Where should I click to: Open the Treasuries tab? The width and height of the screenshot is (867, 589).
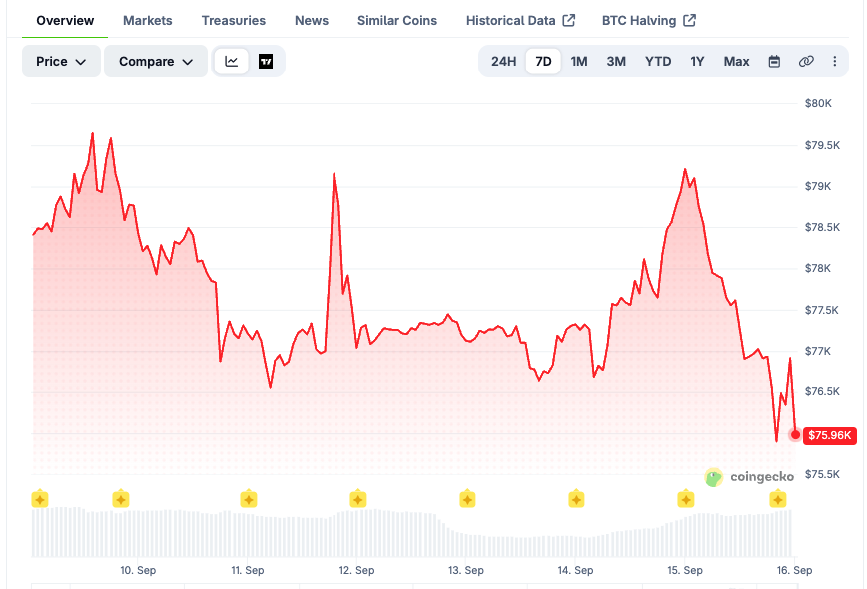pyautogui.click(x=233, y=20)
